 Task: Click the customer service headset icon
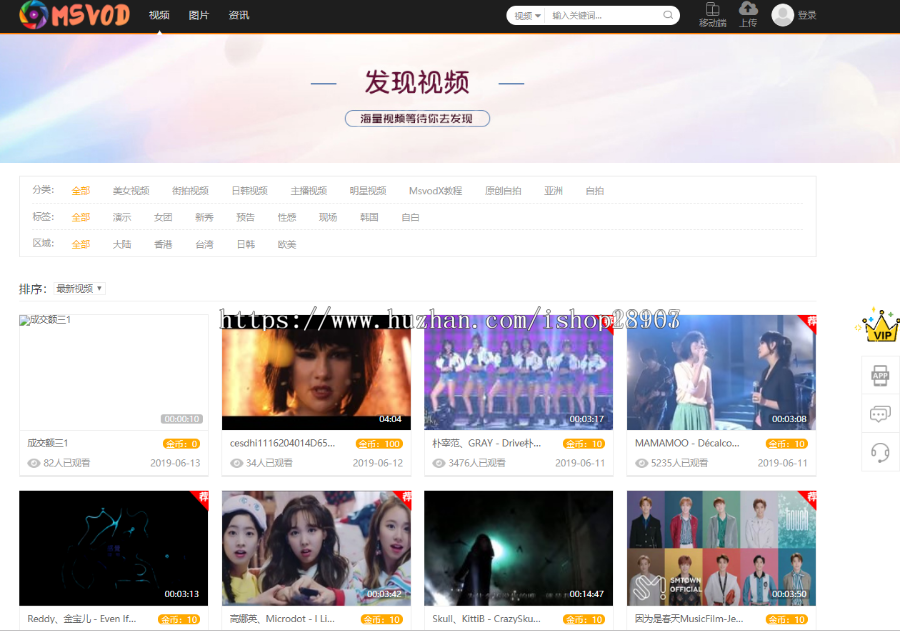point(880,452)
